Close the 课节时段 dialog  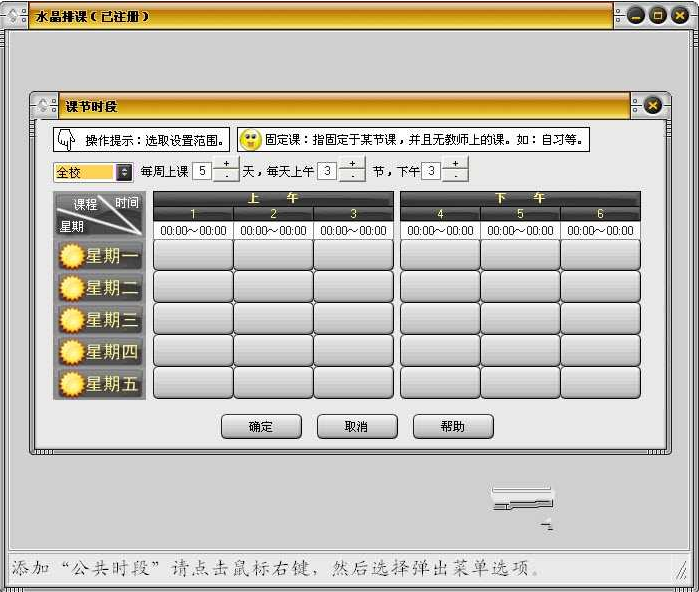coord(653,106)
